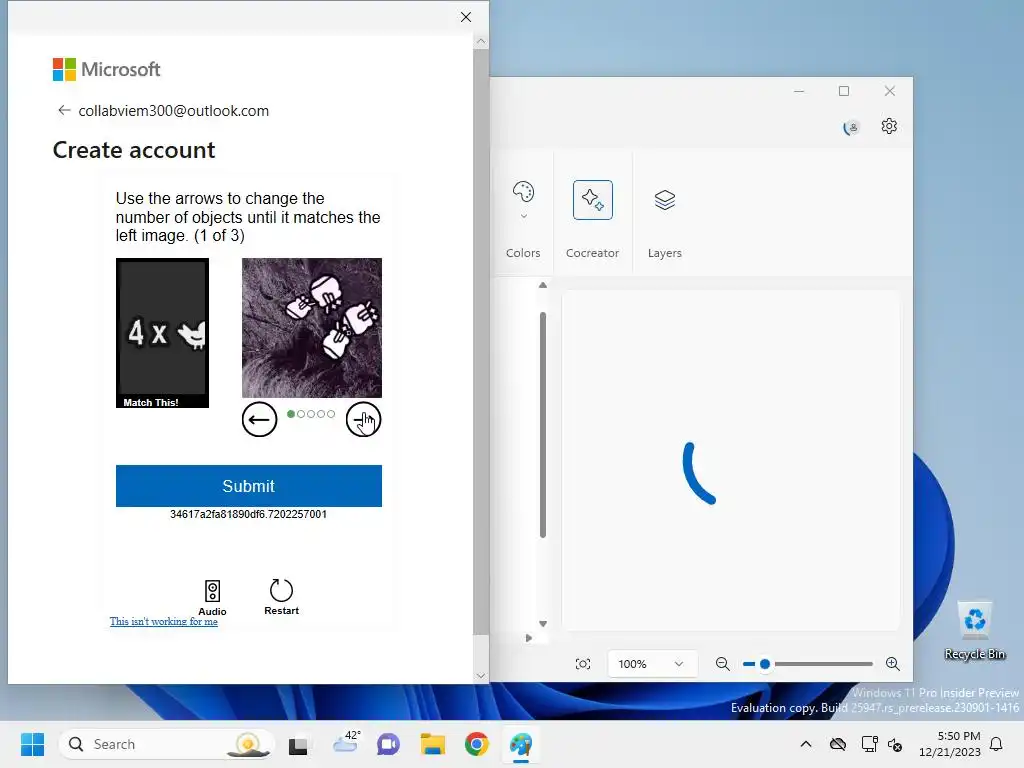Click the up arrow of Paint's vertical scrollbar
Screen dimensions: 1024x768
click(x=543, y=285)
